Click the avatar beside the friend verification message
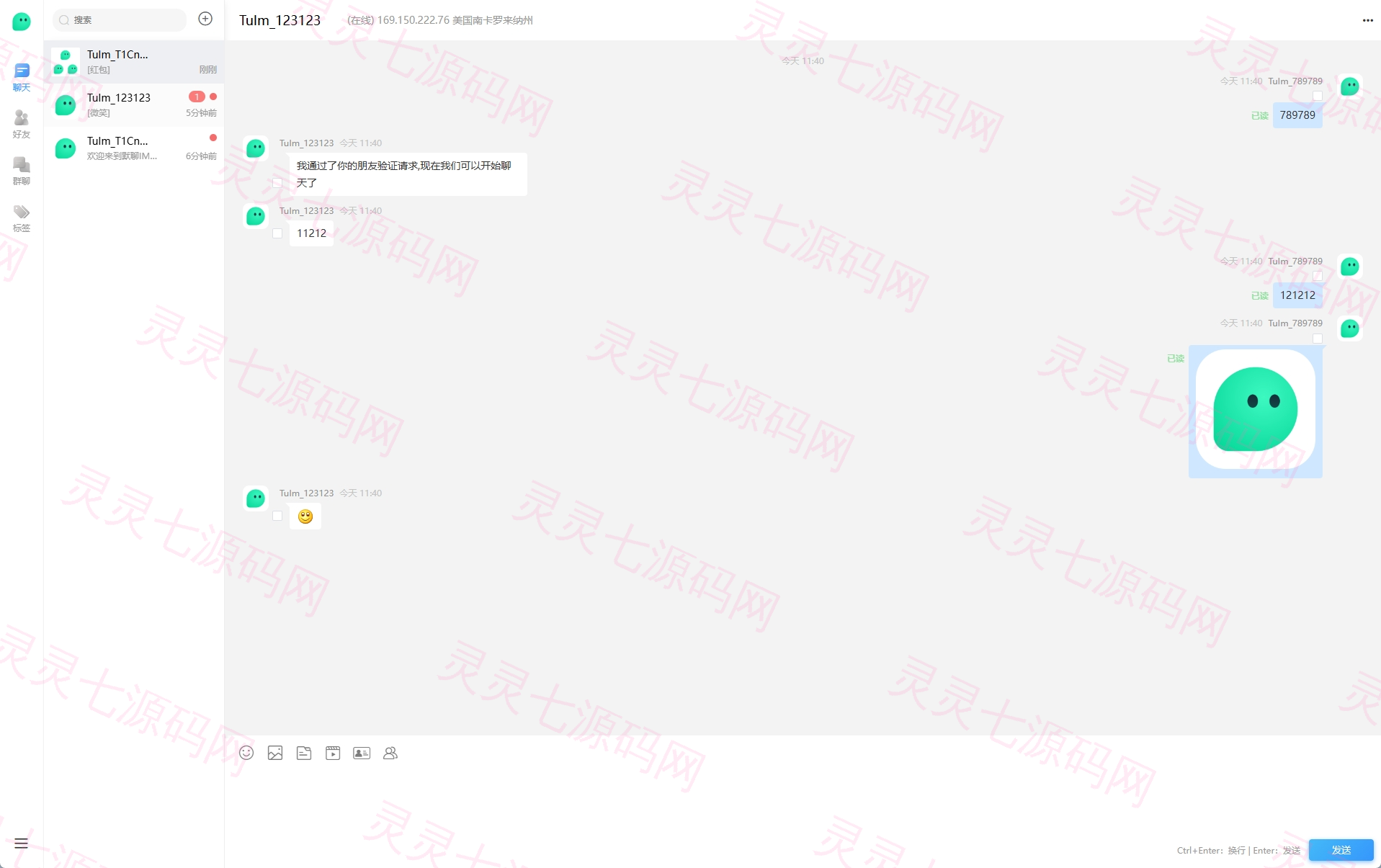1381x868 pixels. tap(256, 148)
